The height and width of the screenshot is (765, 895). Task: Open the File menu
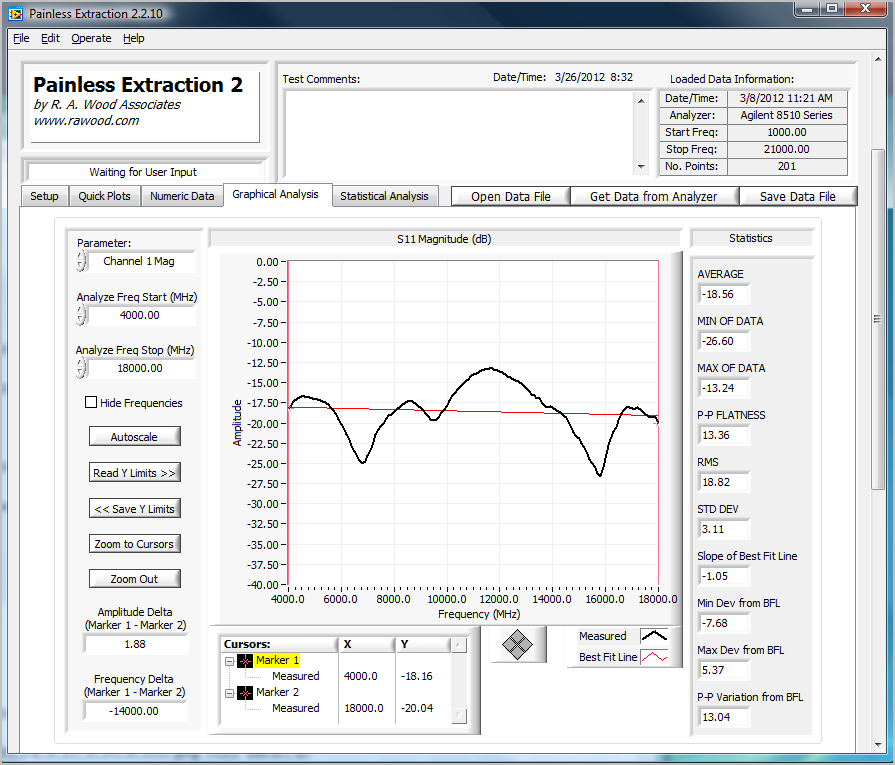click(21, 38)
